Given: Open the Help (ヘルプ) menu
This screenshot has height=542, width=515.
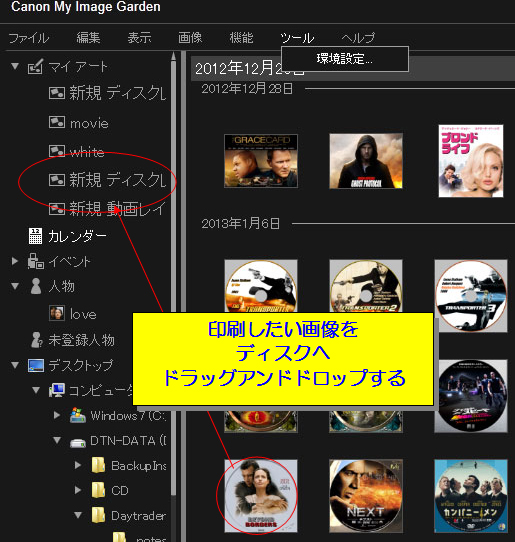Looking at the screenshot, I should click(x=358, y=38).
